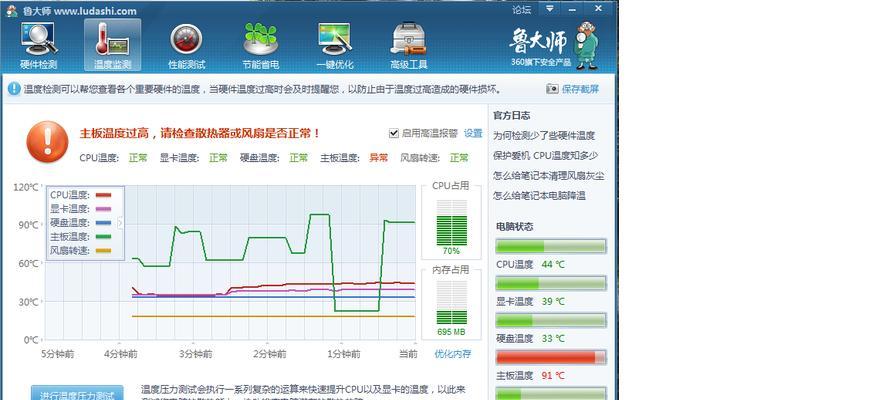The width and height of the screenshot is (889, 400).
Task: Launch 一键优化 one-click optimization
Action: tap(335, 45)
